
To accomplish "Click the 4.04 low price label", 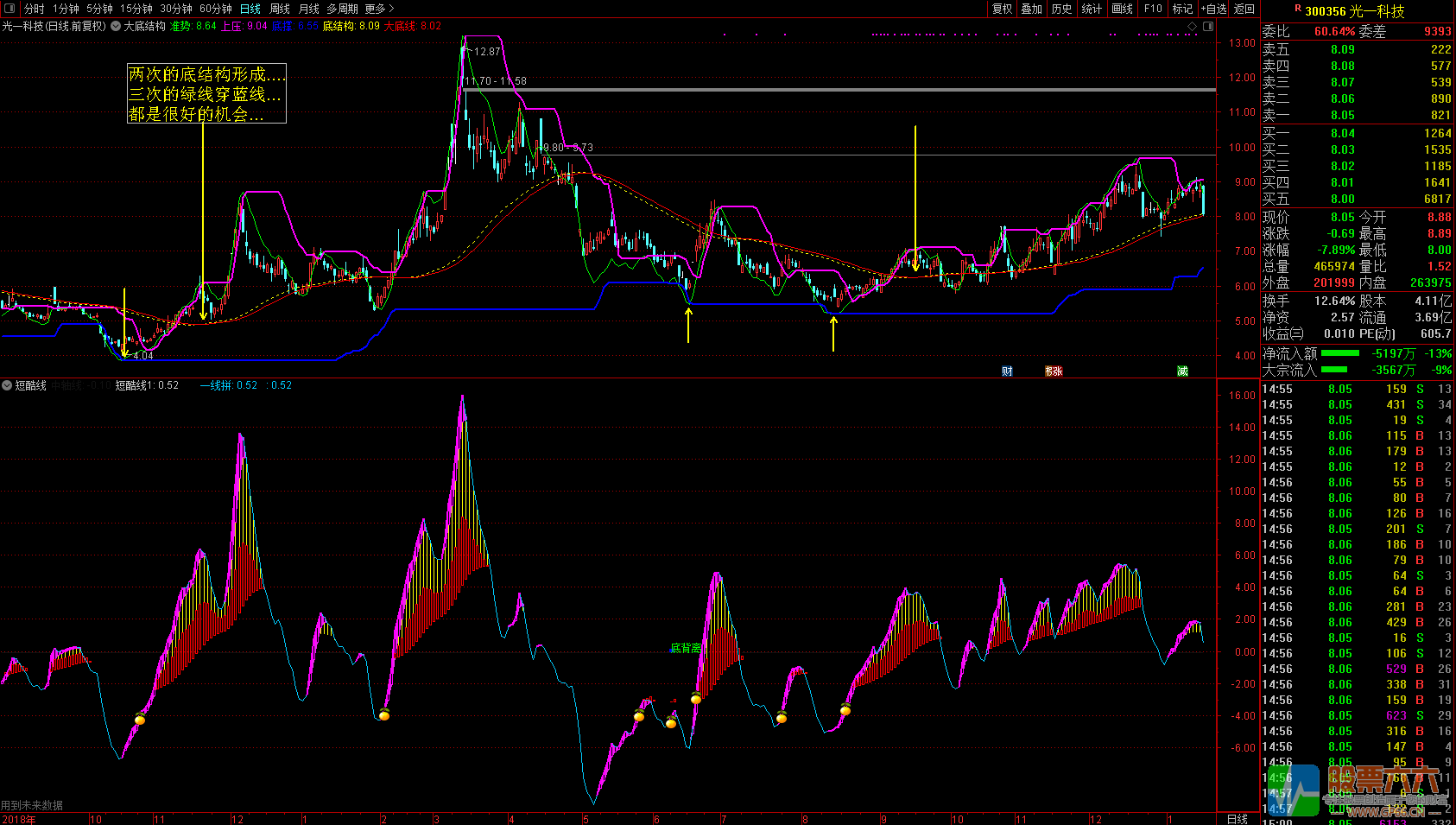I will coord(143,356).
